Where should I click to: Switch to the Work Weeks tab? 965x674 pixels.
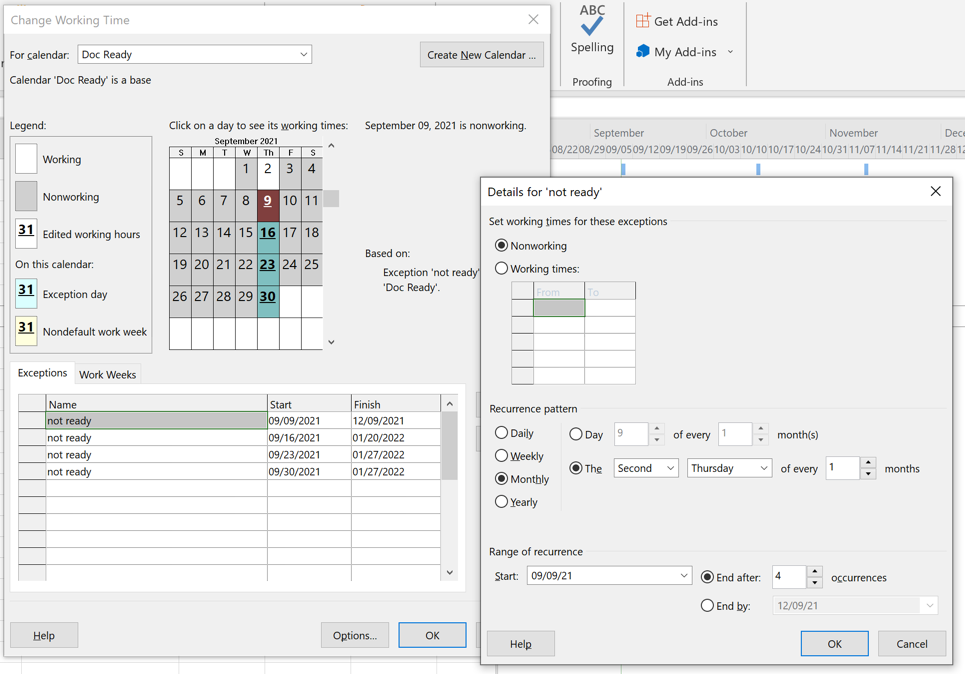point(108,374)
